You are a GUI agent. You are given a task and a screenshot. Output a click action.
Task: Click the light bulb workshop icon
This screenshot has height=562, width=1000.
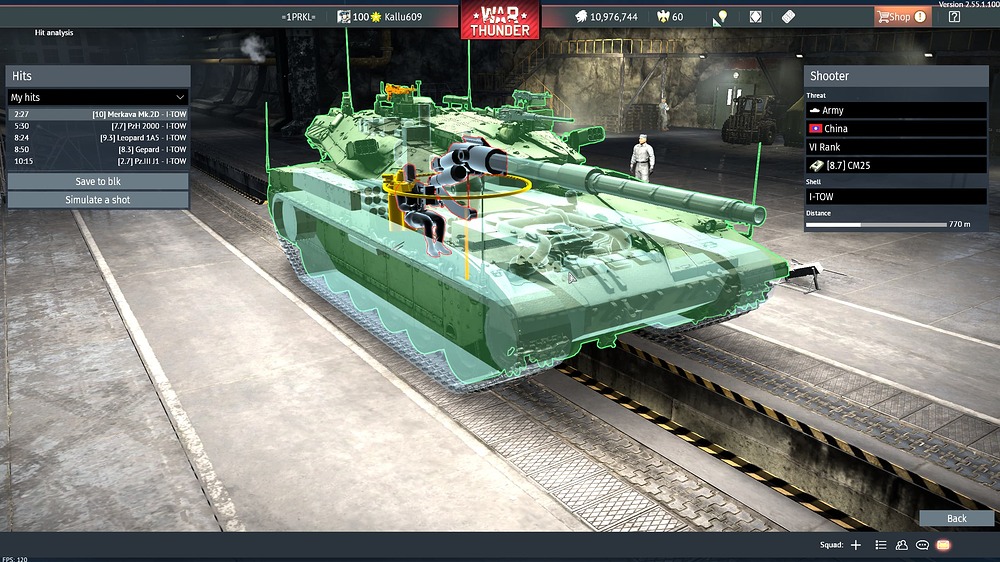click(721, 17)
